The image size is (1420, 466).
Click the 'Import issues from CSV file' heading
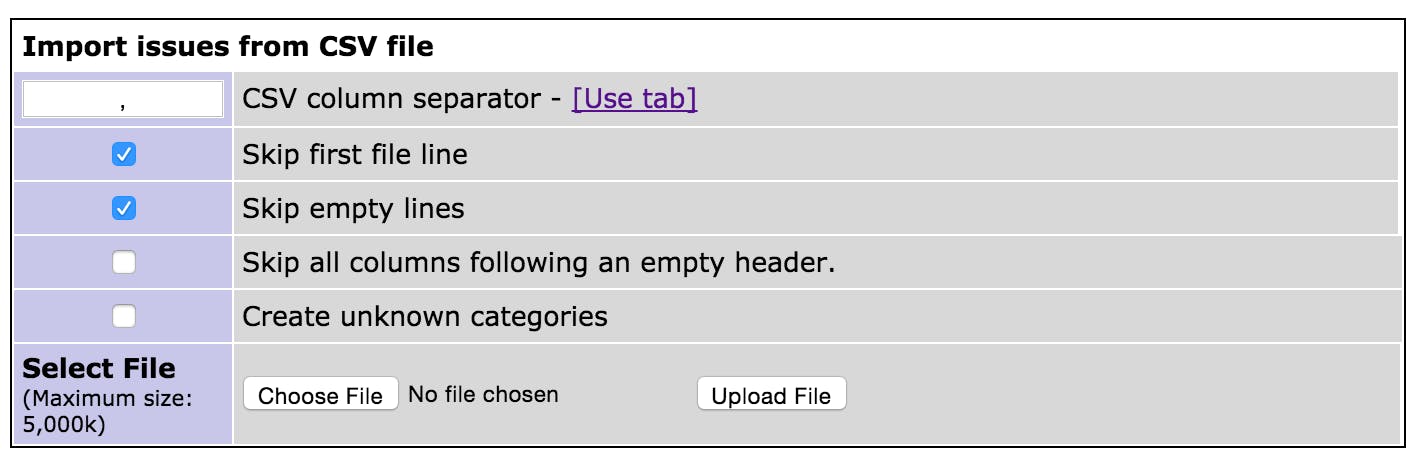(227, 46)
